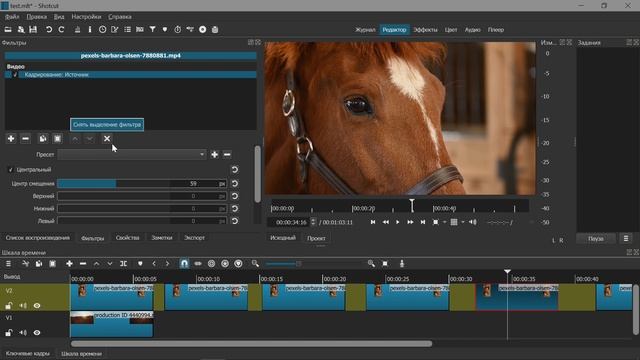Open the Пресет dropdown

point(131,154)
